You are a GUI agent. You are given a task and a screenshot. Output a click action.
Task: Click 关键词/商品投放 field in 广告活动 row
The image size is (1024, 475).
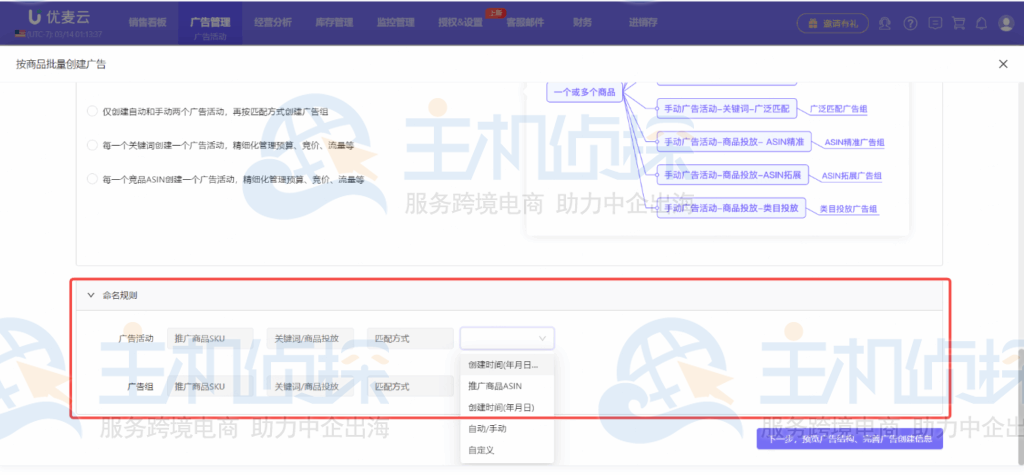pyautogui.click(x=310, y=338)
